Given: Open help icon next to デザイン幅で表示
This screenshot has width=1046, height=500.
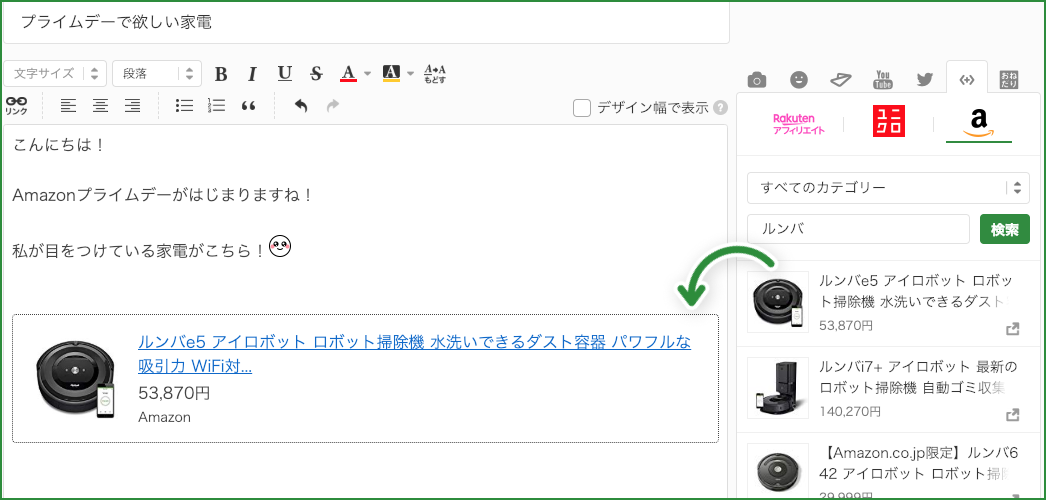Looking at the screenshot, I should [x=720, y=108].
